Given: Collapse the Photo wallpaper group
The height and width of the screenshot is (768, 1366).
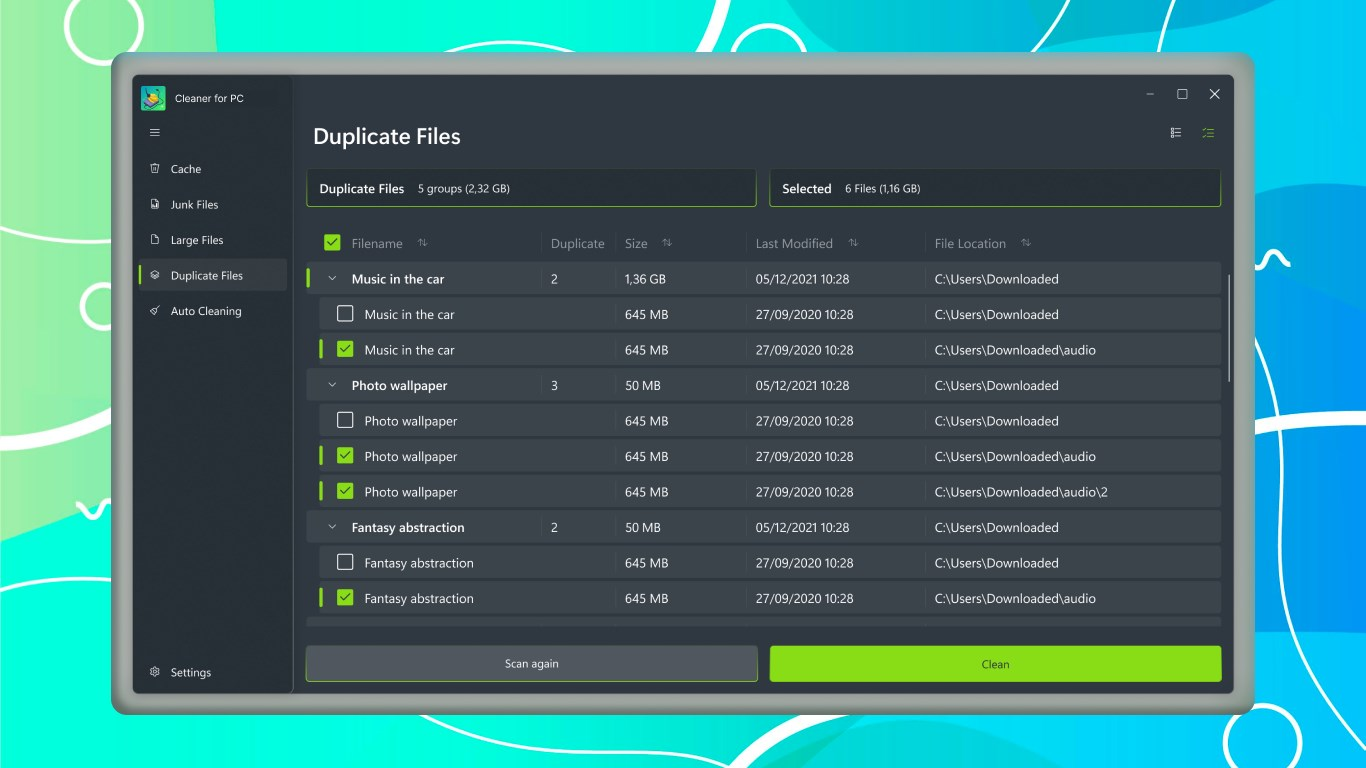Looking at the screenshot, I should [332, 385].
